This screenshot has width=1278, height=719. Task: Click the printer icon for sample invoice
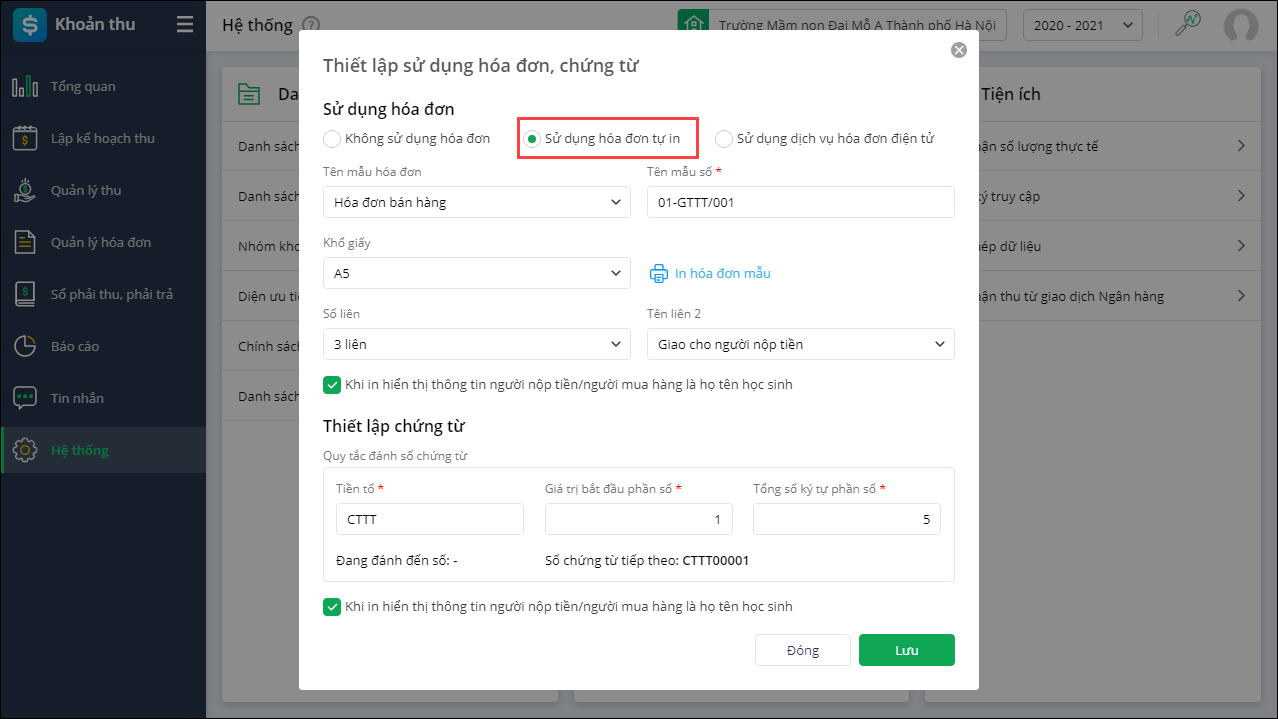658,273
